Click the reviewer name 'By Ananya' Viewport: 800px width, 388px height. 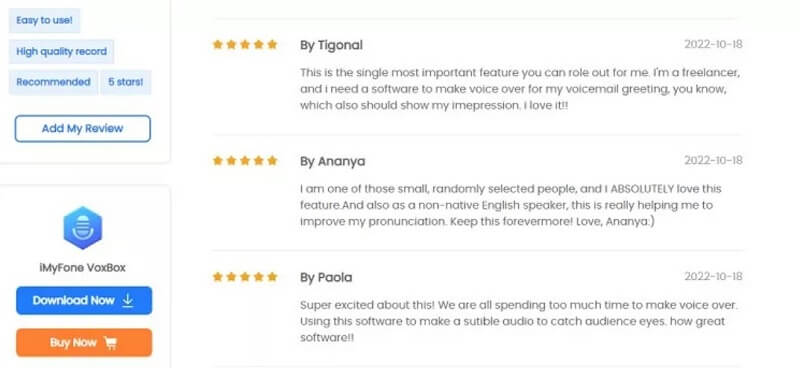tap(333, 161)
